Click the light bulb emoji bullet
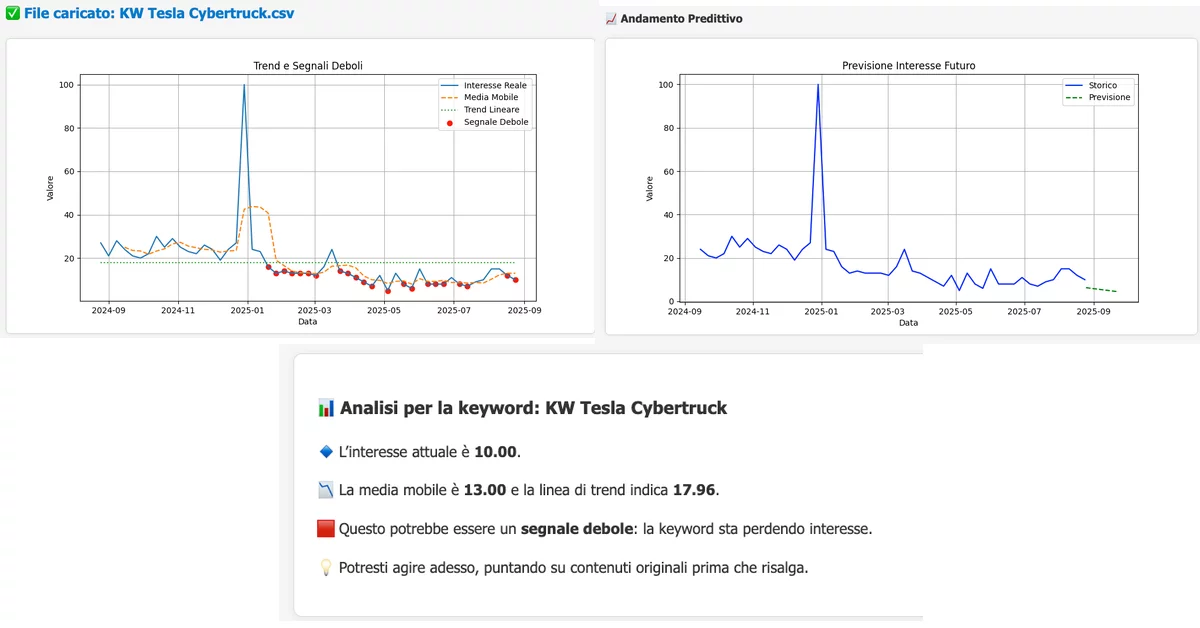The width and height of the screenshot is (1200, 628). pyautogui.click(x=325, y=567)
